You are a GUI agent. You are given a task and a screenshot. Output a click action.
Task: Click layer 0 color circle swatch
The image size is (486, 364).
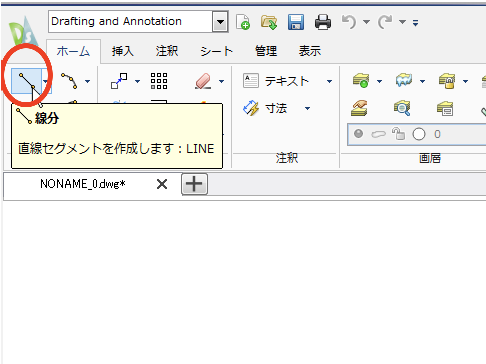(x=419, y=134)
